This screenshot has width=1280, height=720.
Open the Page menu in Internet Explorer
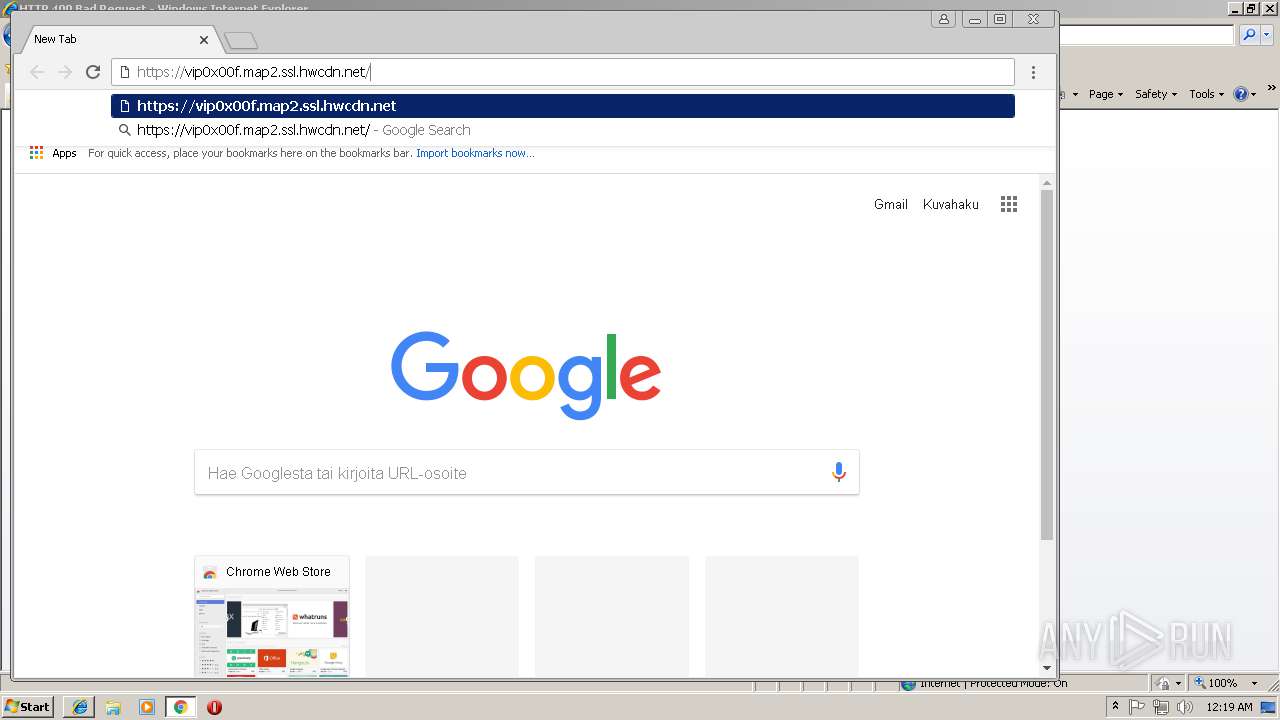pos(1105,94)
